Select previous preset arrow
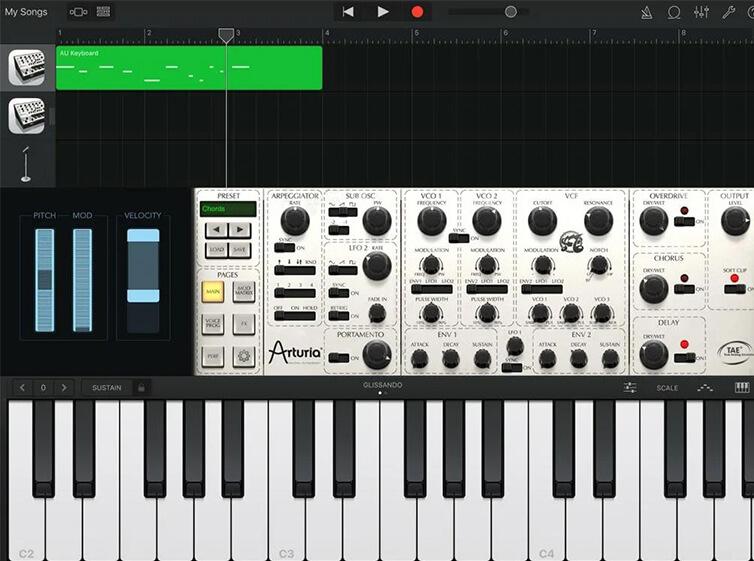The height and width of the screenshot is (561, 754). 216,229
